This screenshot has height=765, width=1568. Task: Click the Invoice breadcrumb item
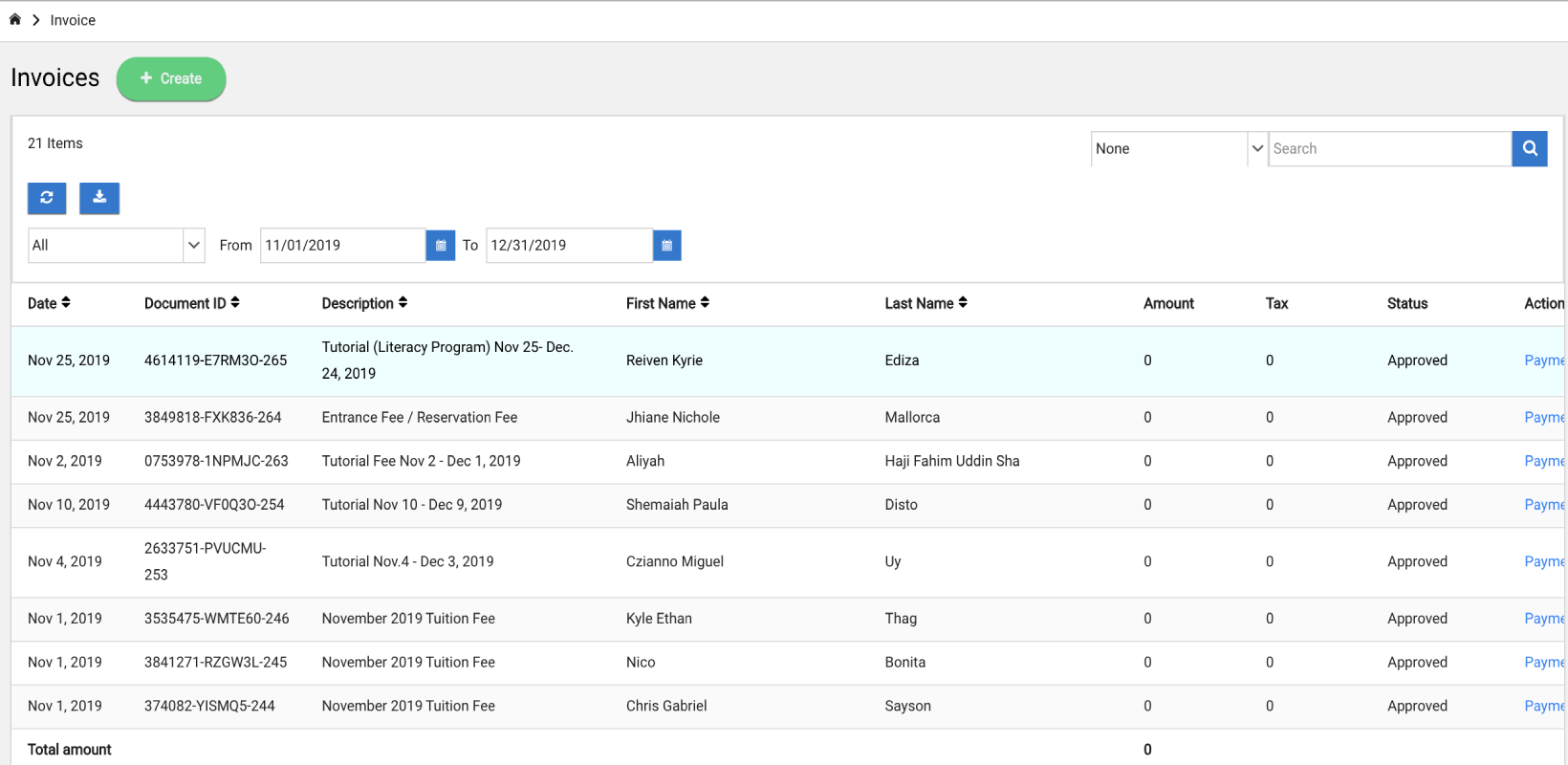click(73, 20)
